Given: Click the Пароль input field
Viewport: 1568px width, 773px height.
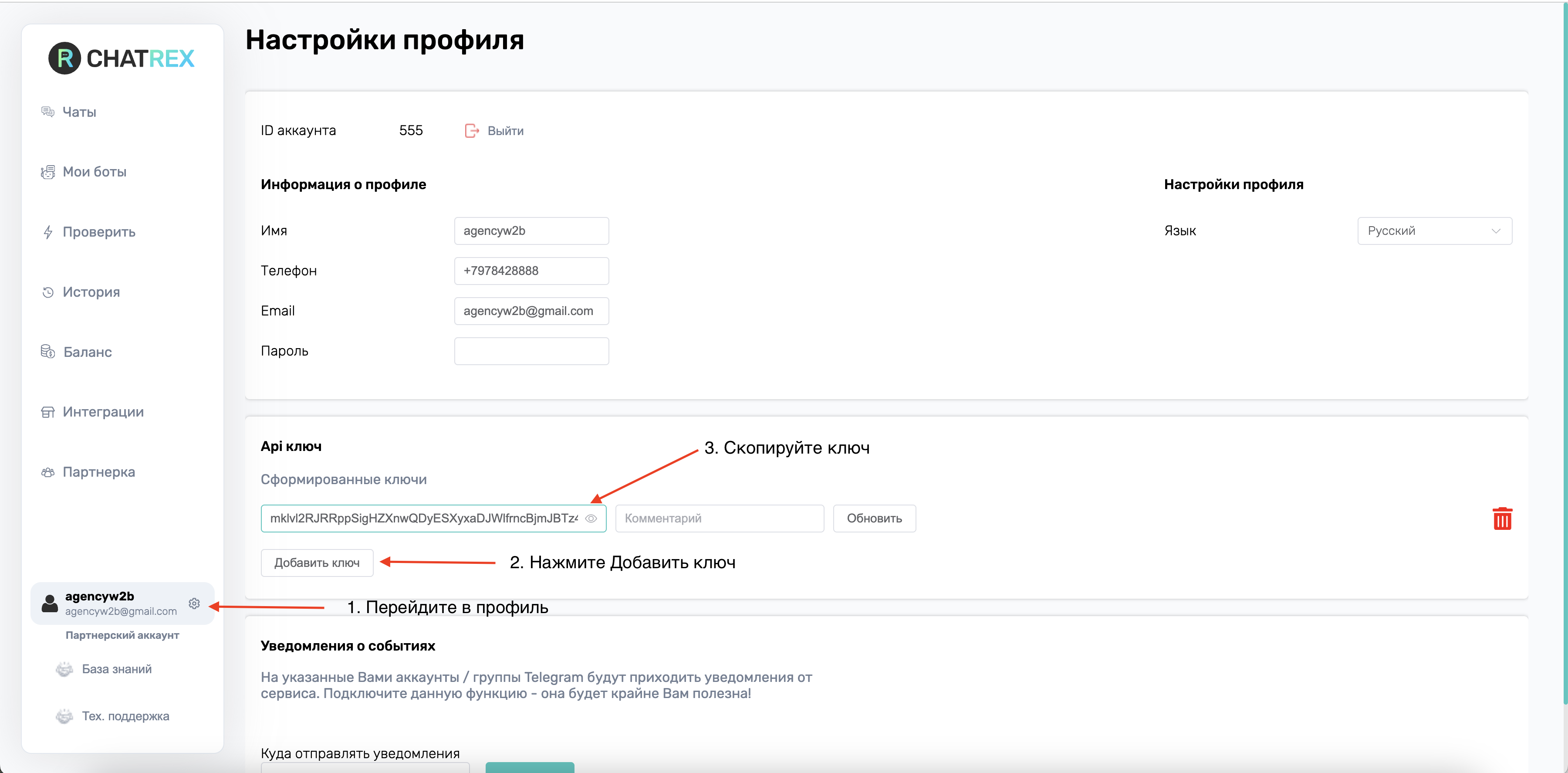Looking at the screenshot, I should pyautogui.click(x=531, y=352).
